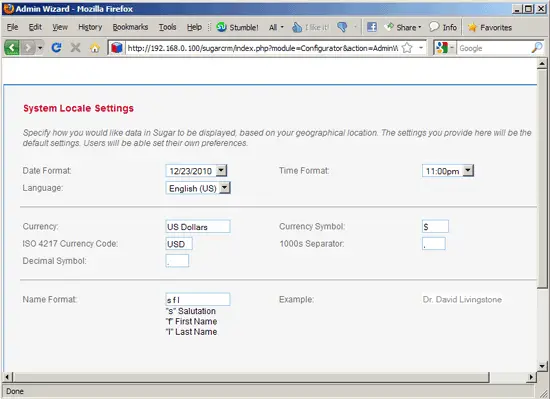This screenshot has height=399, width=550.
Task: Click the Forward navigation arrow
Action: point(28,48)
